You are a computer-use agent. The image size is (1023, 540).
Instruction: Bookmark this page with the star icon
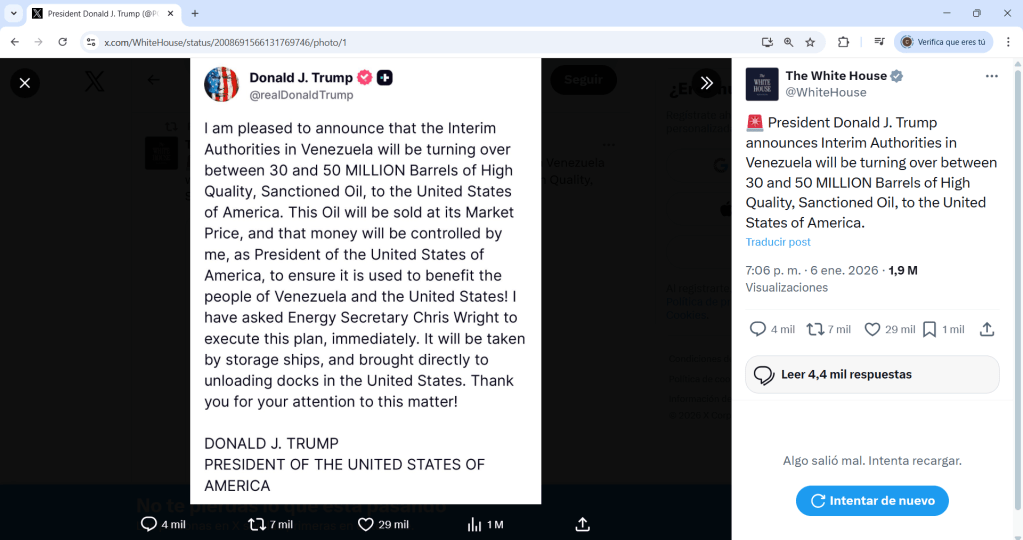(810, 42)
